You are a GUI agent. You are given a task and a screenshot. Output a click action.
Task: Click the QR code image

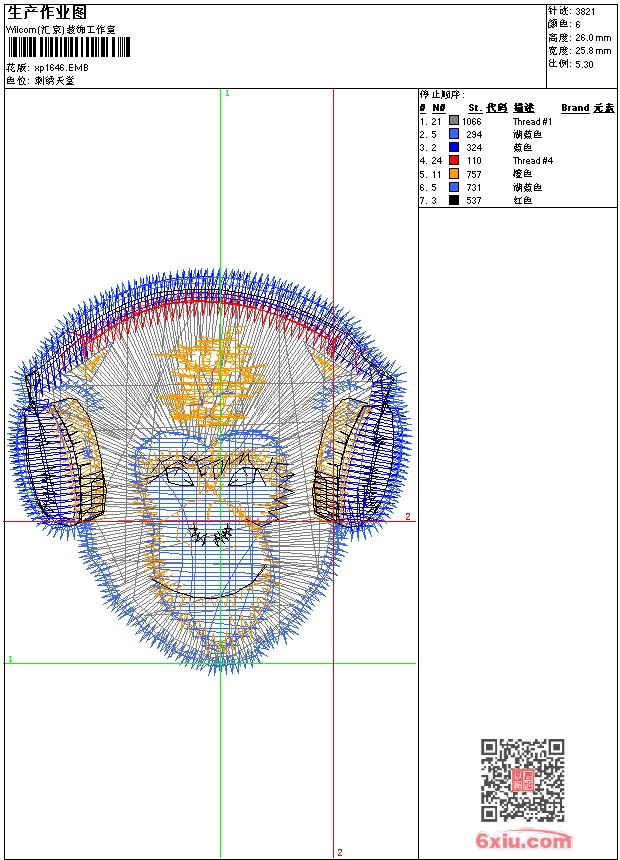point(522,780)
